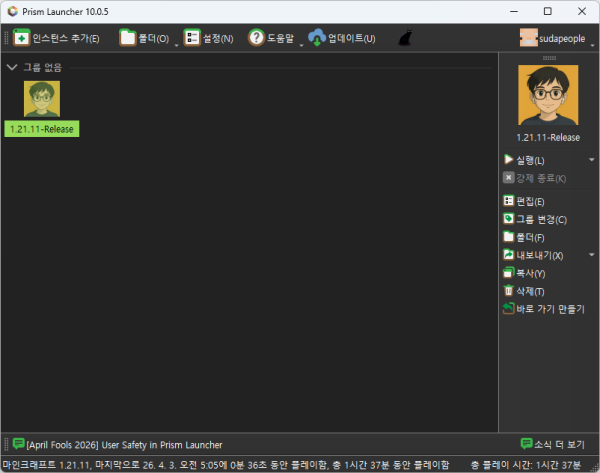Select the 1.21.11-Release instance thumbnail
Viewport: 600px width, 473px height.
(x=41, y=99)
